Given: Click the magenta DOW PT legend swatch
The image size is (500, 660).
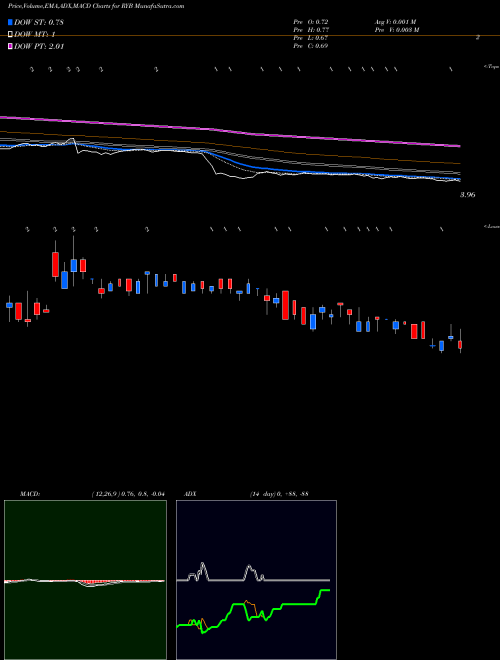Looking at the screenshot, I should (10, 46).
